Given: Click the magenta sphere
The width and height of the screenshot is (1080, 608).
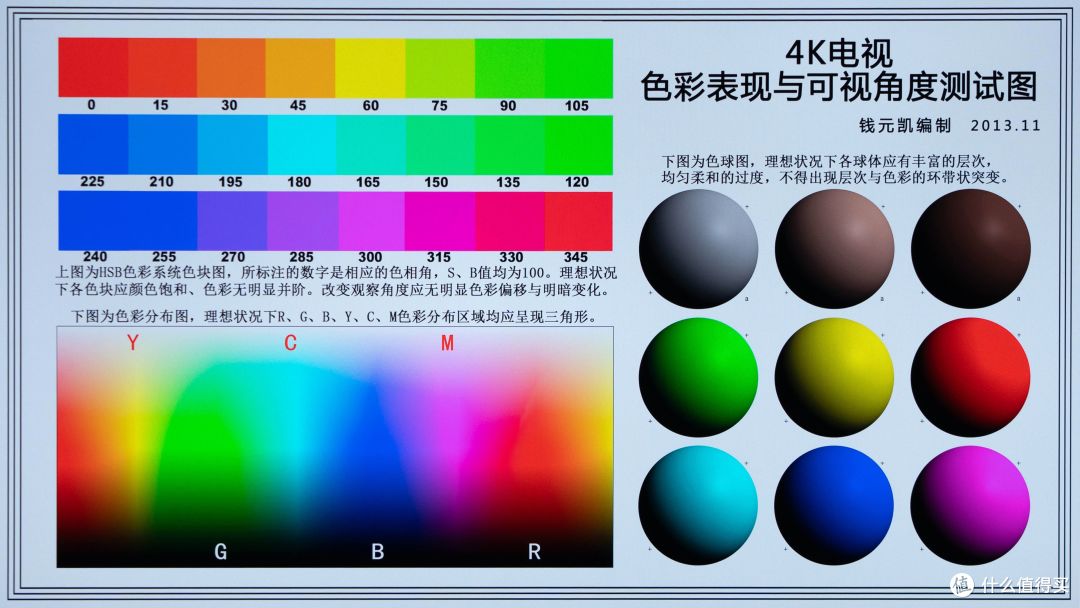Looking at the screenshot, I should (971, 505).
